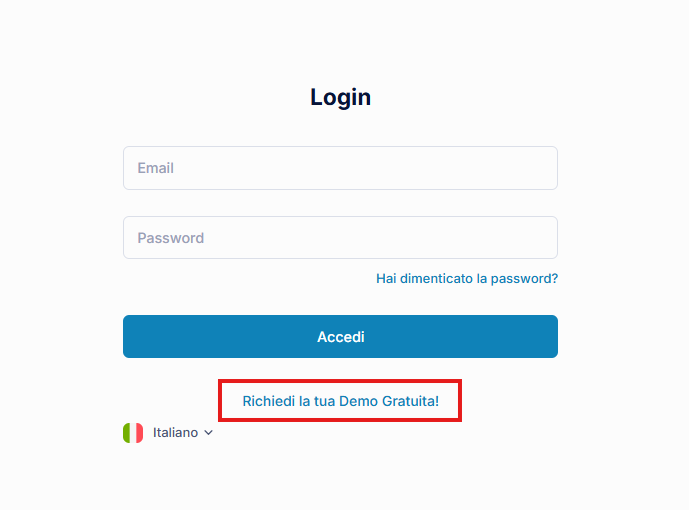
Task: Start password recovery via forgotten password link
Action: click(x=467, y=278)
